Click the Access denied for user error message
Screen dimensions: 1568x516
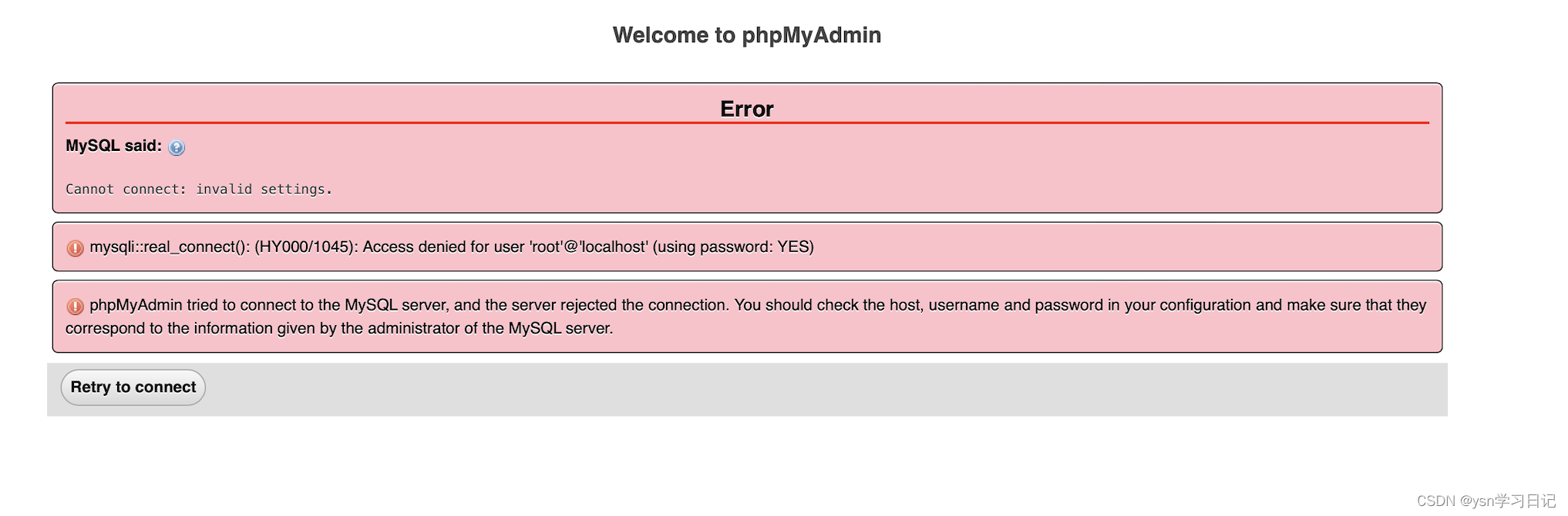(x=452, y=247)
